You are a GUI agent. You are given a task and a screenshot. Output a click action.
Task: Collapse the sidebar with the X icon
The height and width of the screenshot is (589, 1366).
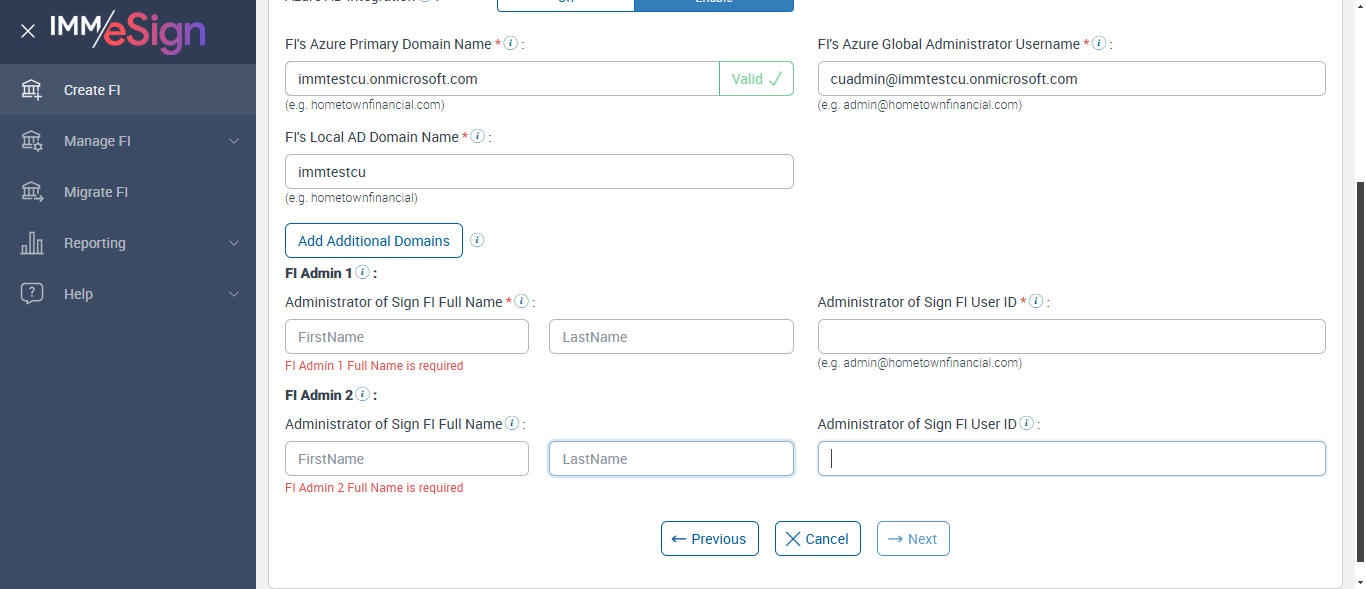click(28, 31)
